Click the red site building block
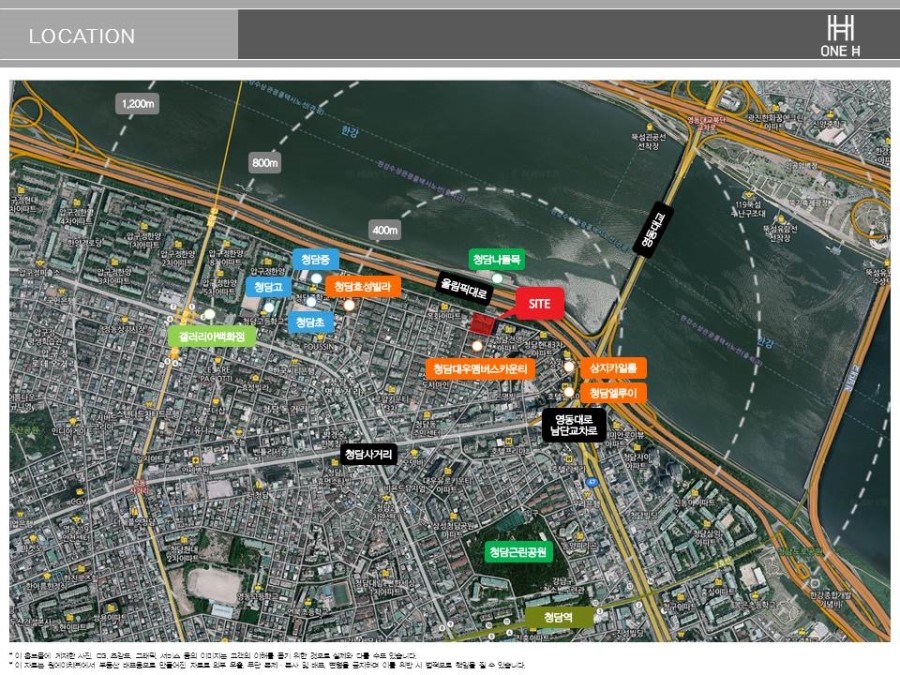 pos(483,324)
